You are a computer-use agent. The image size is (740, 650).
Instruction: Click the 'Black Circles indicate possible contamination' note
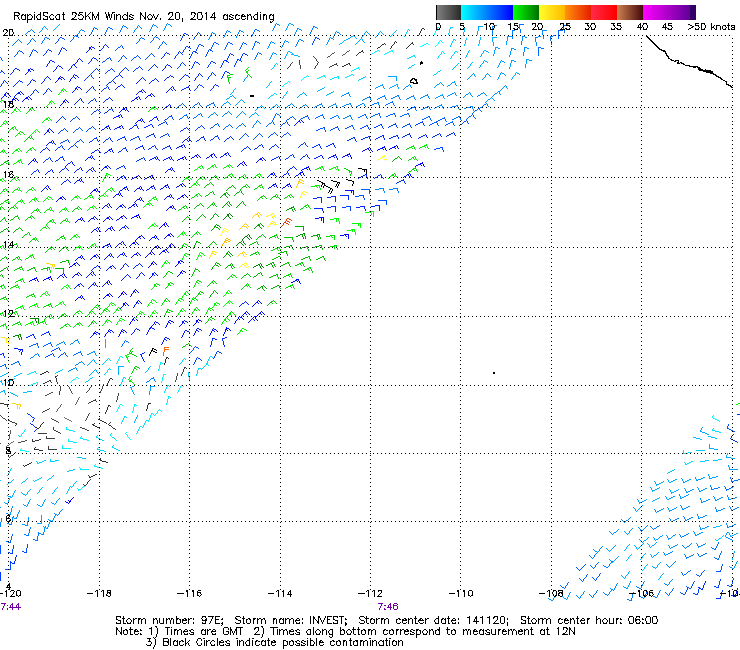click(x=283, y=642)
